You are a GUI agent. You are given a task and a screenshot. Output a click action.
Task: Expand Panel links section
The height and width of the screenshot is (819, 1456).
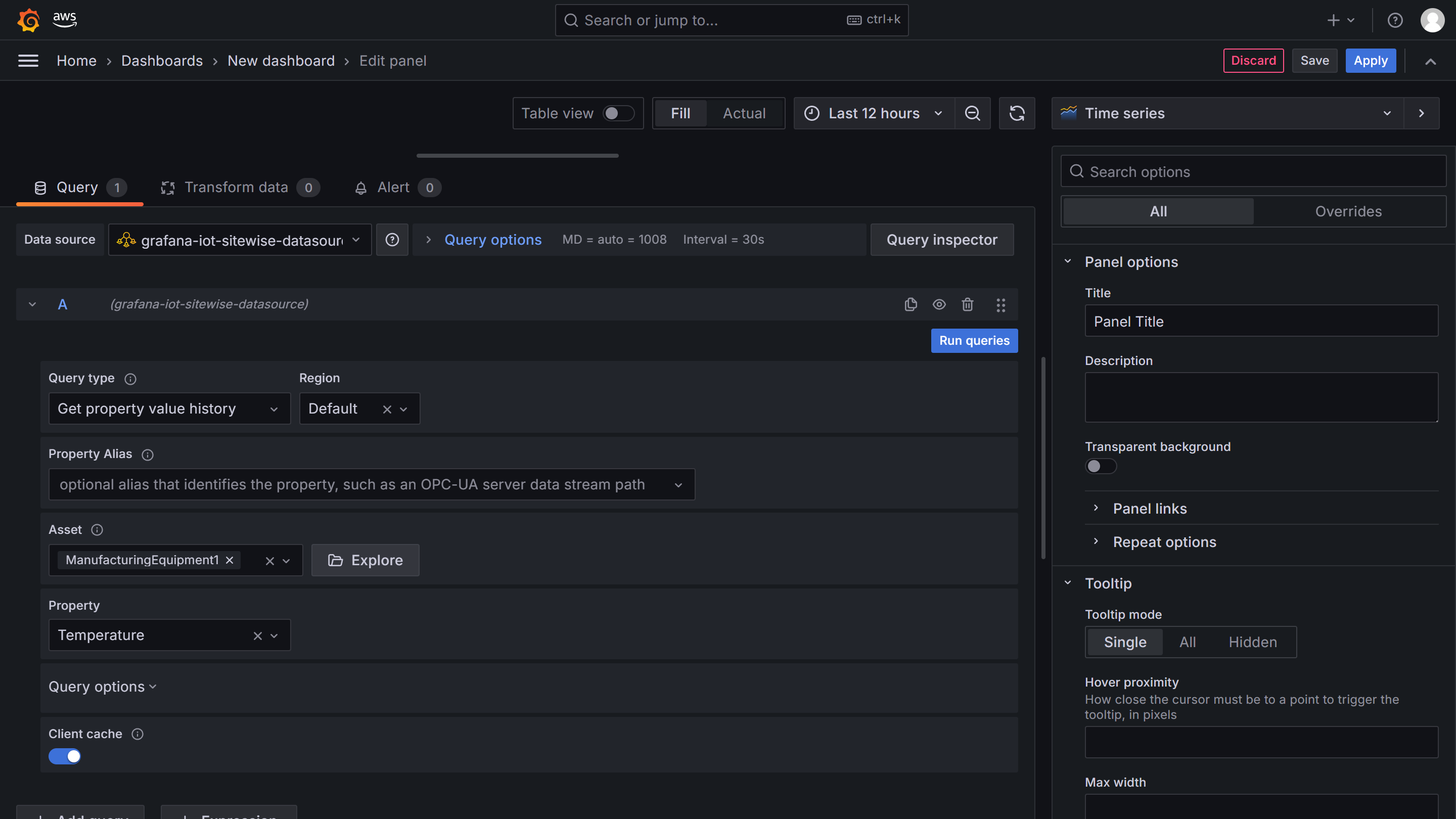[1150, 509]
